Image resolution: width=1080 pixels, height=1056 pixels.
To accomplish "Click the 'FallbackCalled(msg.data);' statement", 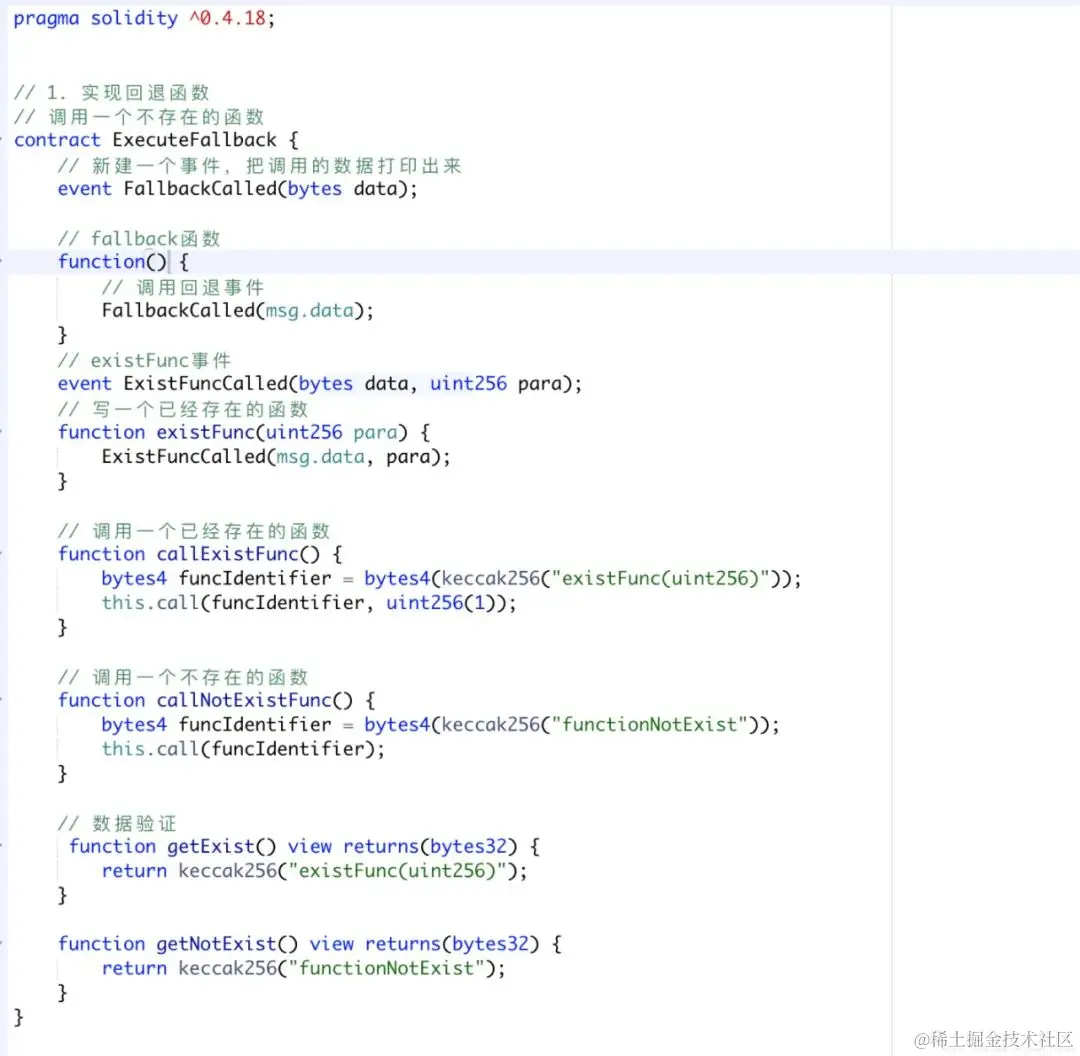I will (x=238, y=311).
